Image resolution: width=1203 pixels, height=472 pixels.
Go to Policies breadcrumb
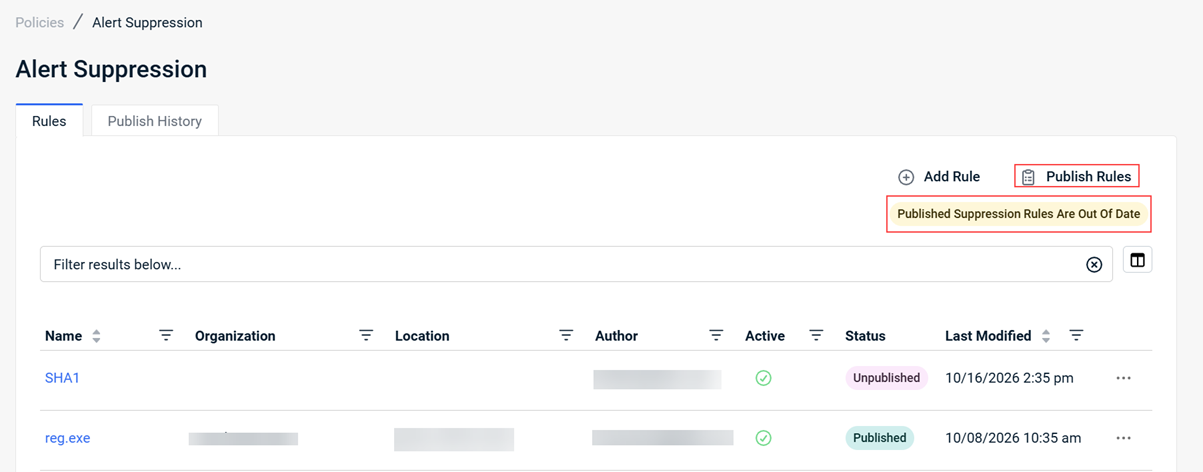[x=40, y=22]
